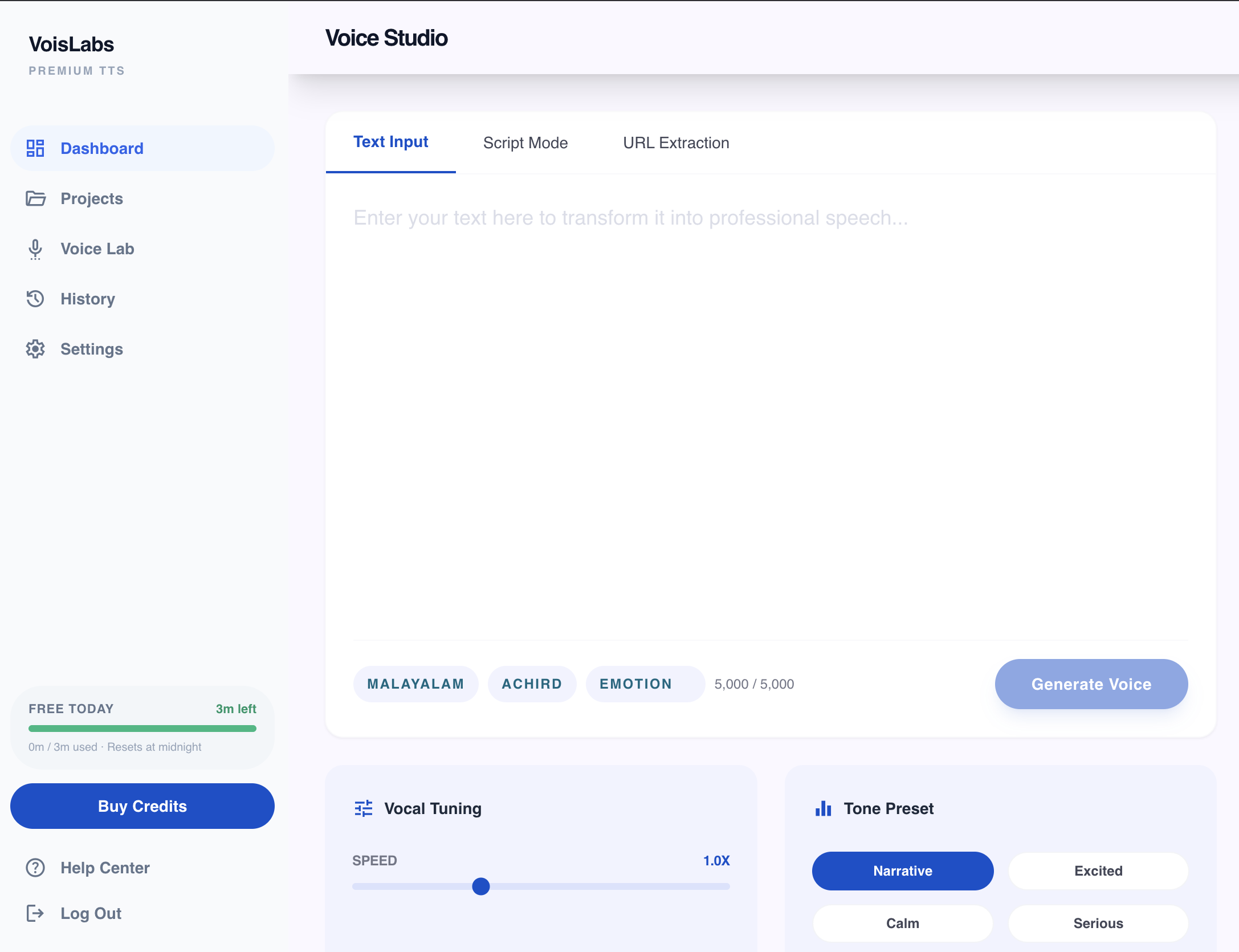Open History via the clock icon
The height and width of the screenshot is (952, 1239).
(35, 299)
